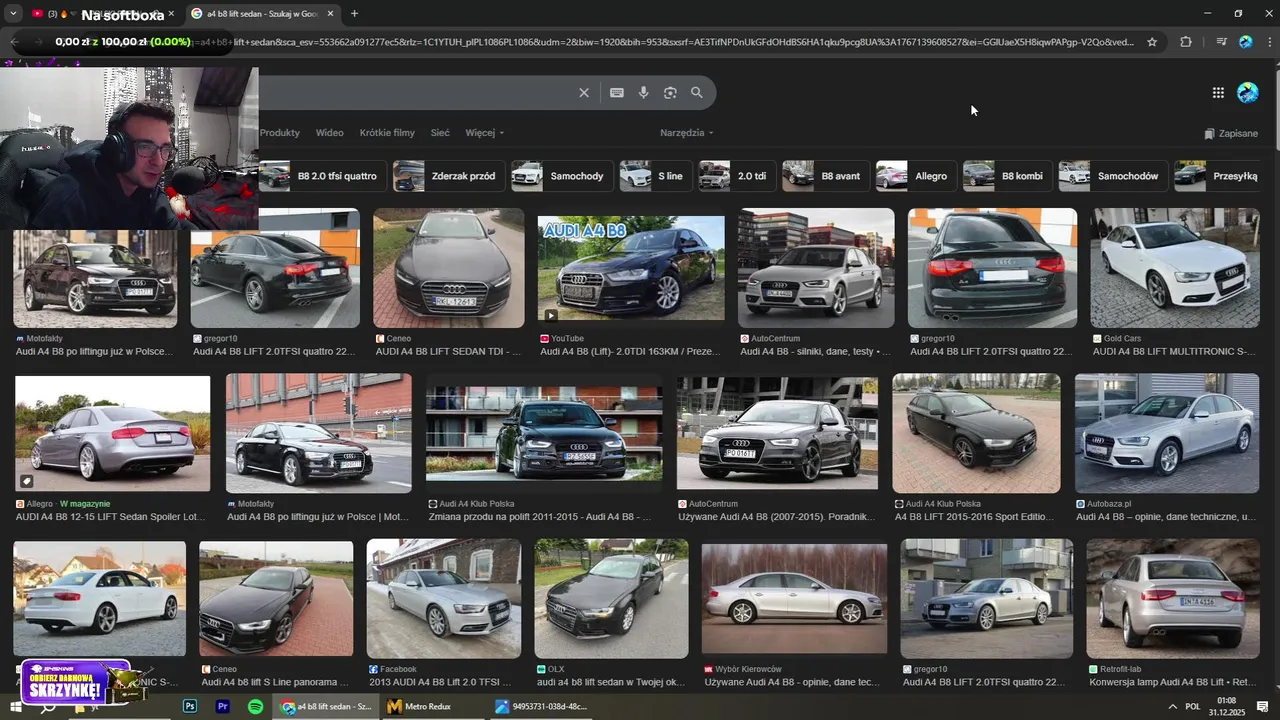Select the Samochodów filter chip
Image resolution: width=1280 pixels, height=720 pixels.
pos(1112,176)
